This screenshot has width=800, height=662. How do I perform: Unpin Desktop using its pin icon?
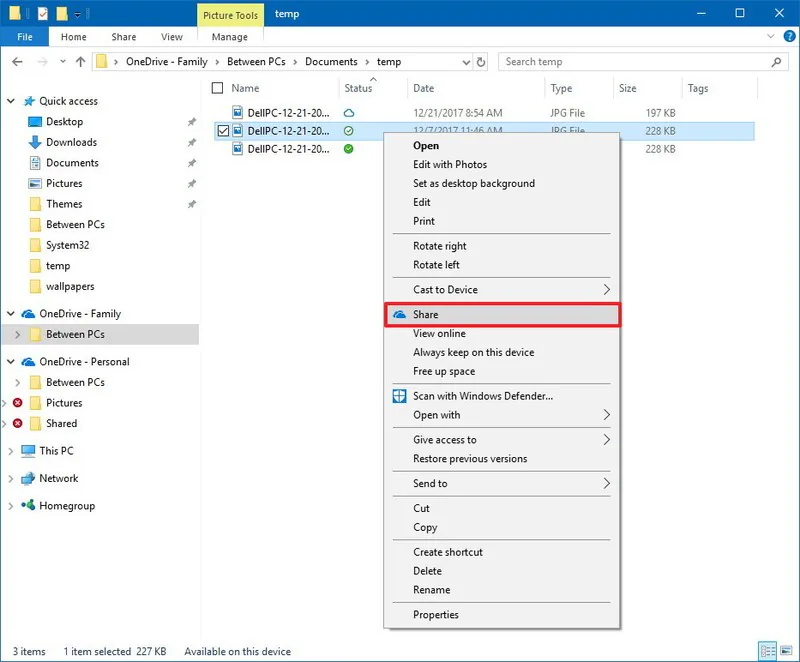191,121
